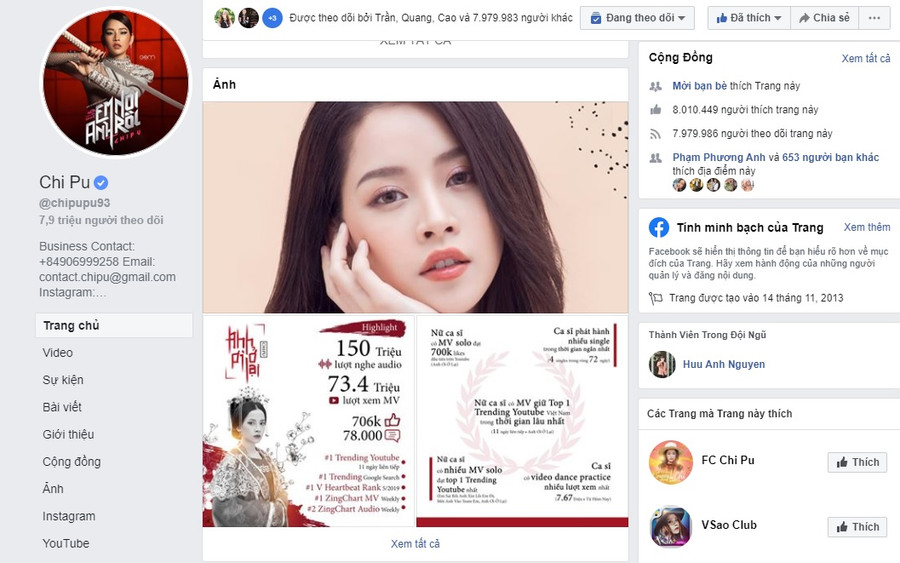Click the +3 followers circle icon
The width and height of the screenshot is (900, 563).
(272, 18)
